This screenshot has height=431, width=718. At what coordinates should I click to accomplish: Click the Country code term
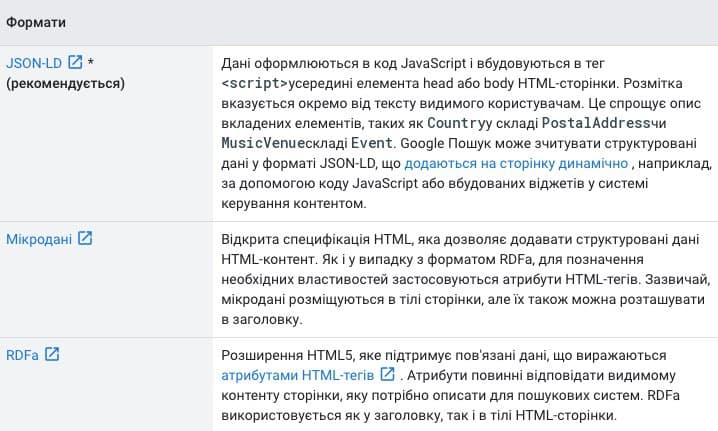coord(456,123)
